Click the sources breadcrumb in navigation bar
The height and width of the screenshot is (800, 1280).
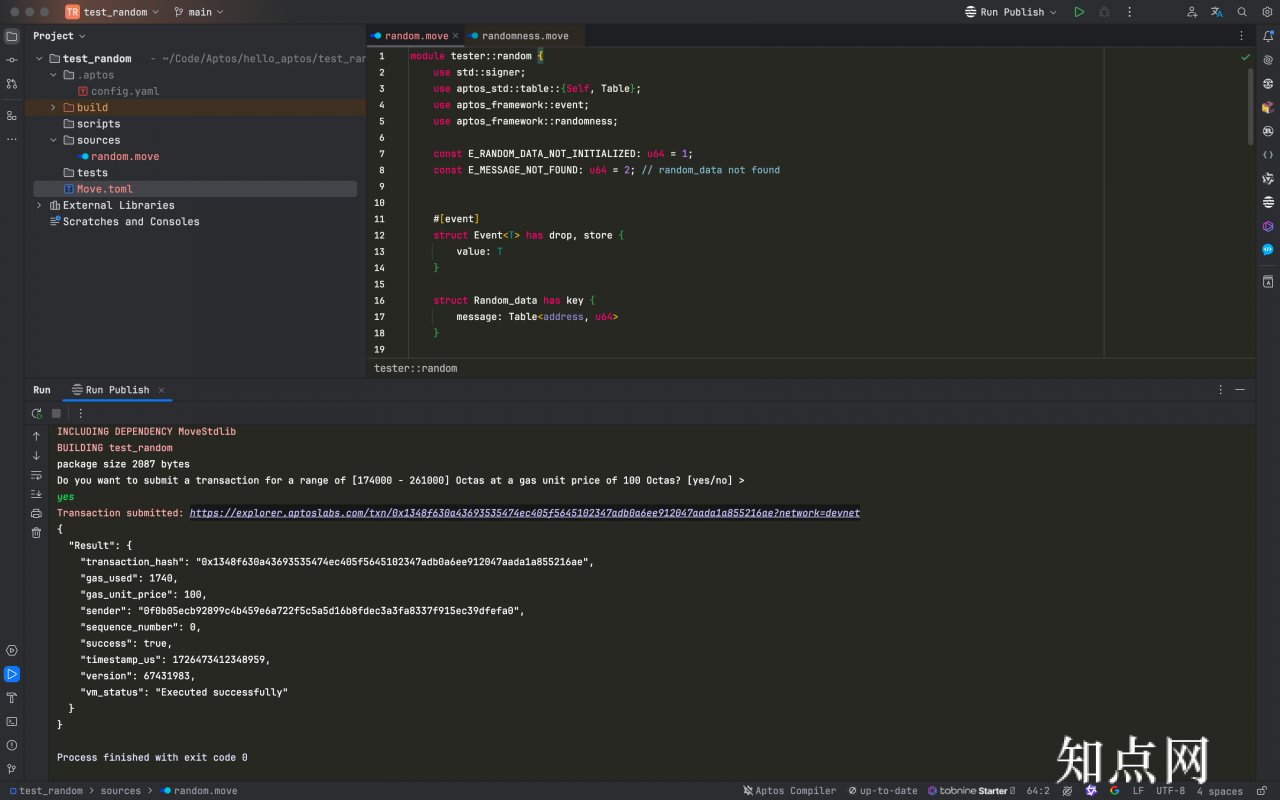121,791
